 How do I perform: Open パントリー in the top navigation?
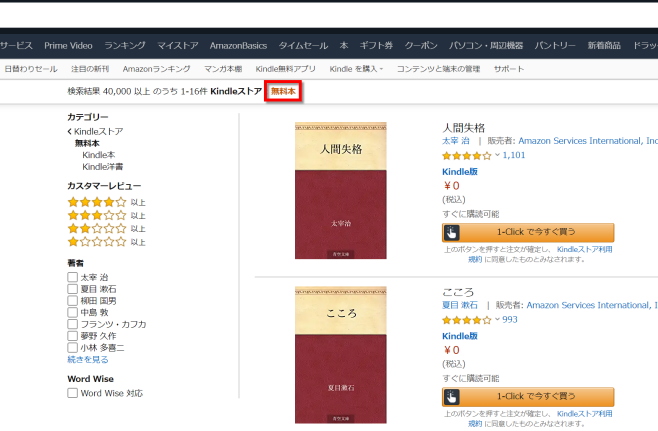555,46
